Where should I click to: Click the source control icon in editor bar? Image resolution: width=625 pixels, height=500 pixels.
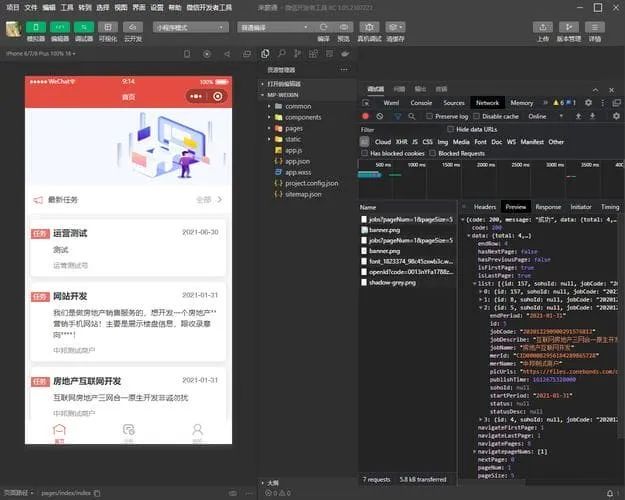pyautogui.click(x=297, y=53)
